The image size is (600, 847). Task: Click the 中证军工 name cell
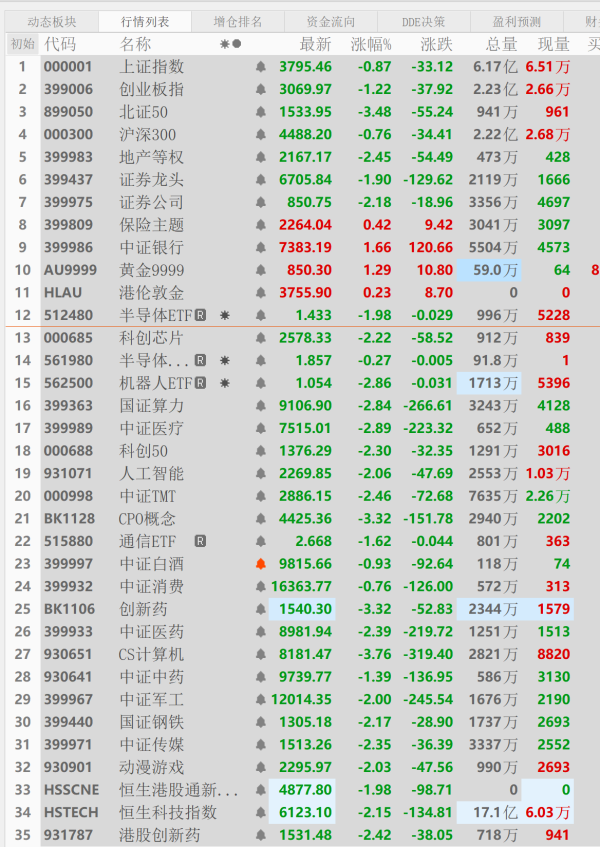click(x=151, y=700)
